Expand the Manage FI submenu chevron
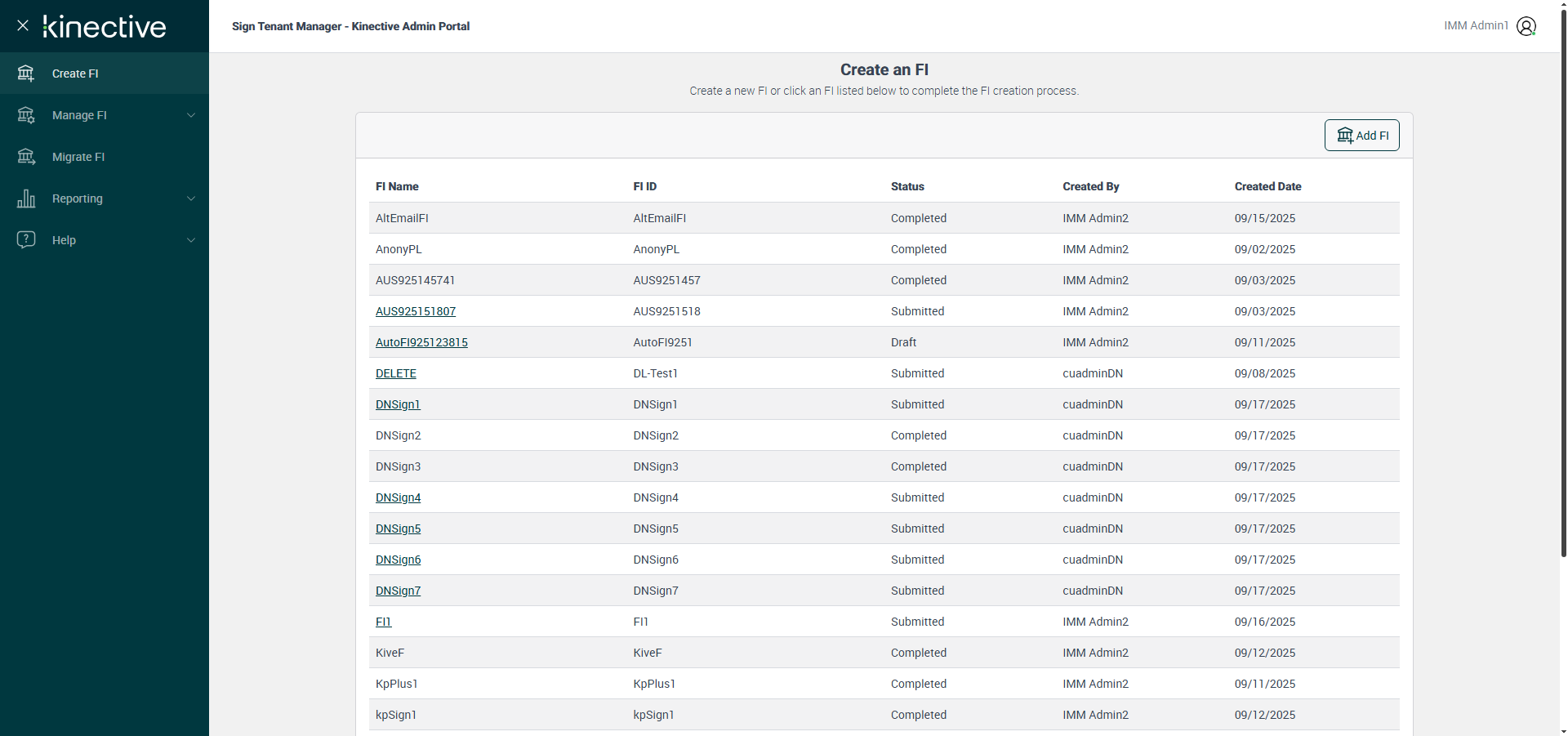1568x736 pixels. pyautogui.click(x=191, y=115)
